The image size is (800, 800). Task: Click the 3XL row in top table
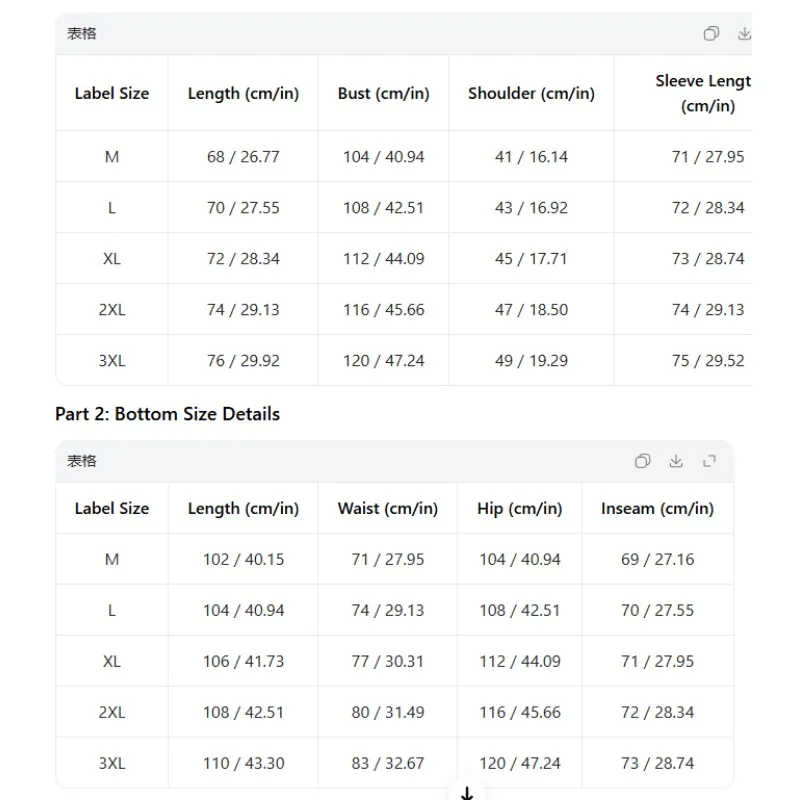404,361
